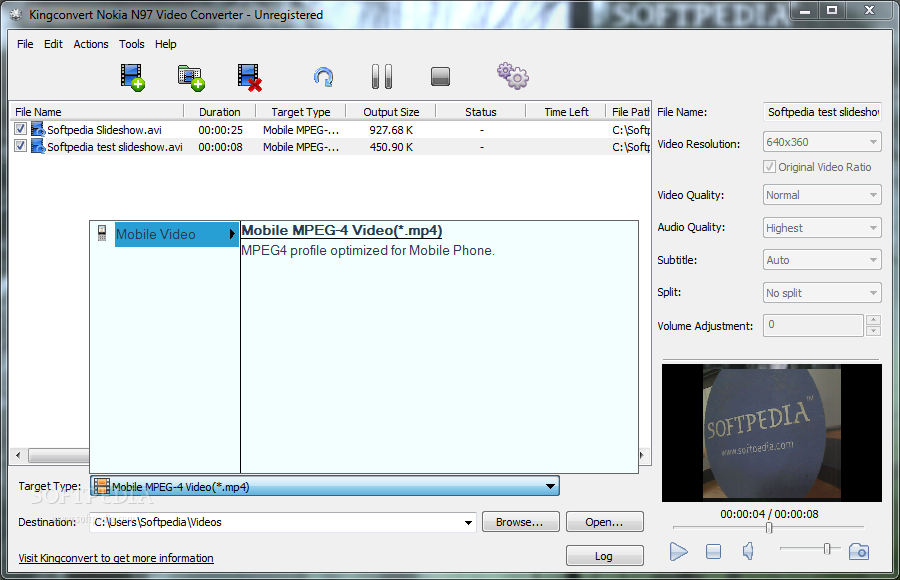Click the Convert (blue arrow) toolbar icon
900x580 pixels.
click(x=324, y=77)
